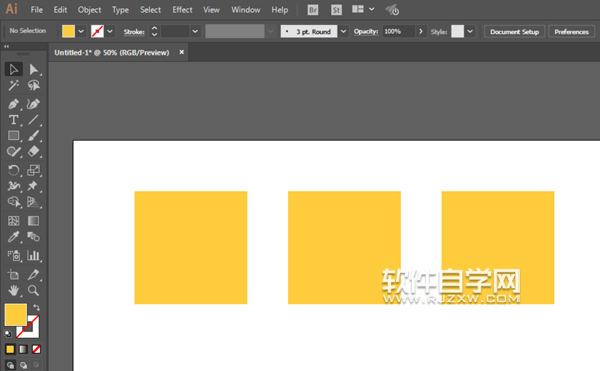Screen dimensions: 600x371
Task: Select the Zoom tool
Action: (33, 291)
